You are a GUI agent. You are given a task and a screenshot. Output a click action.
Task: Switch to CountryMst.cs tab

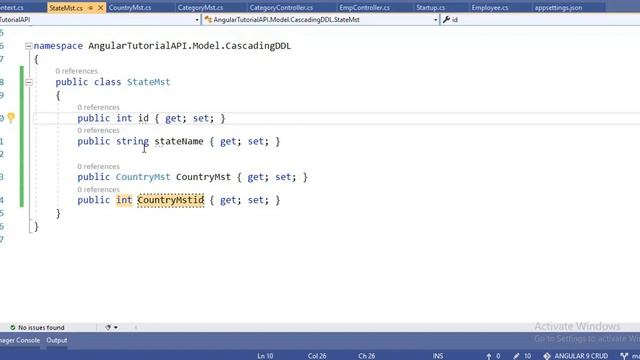130,8
